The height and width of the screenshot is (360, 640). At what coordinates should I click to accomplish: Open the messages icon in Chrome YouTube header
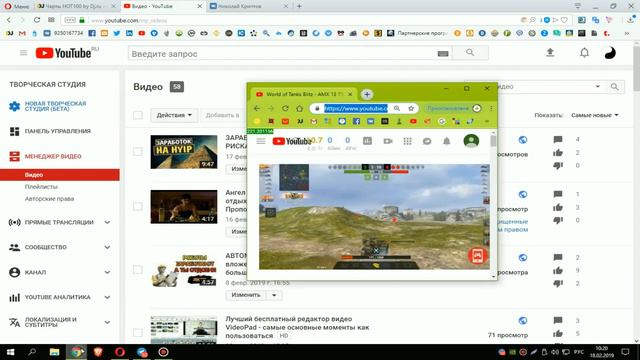point(427,141)
